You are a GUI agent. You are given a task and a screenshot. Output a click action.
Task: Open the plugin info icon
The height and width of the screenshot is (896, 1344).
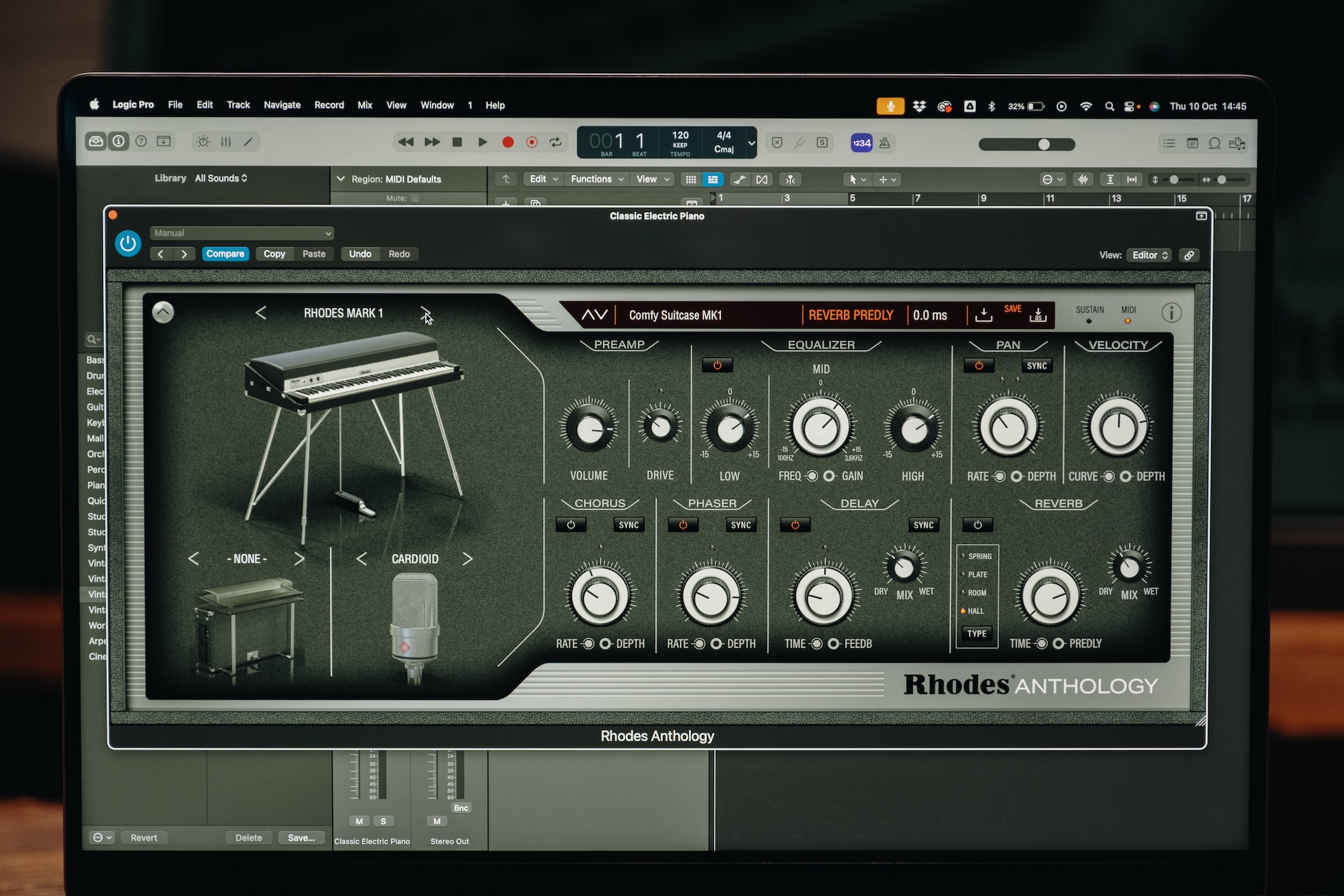click(x=1171, y=313)
